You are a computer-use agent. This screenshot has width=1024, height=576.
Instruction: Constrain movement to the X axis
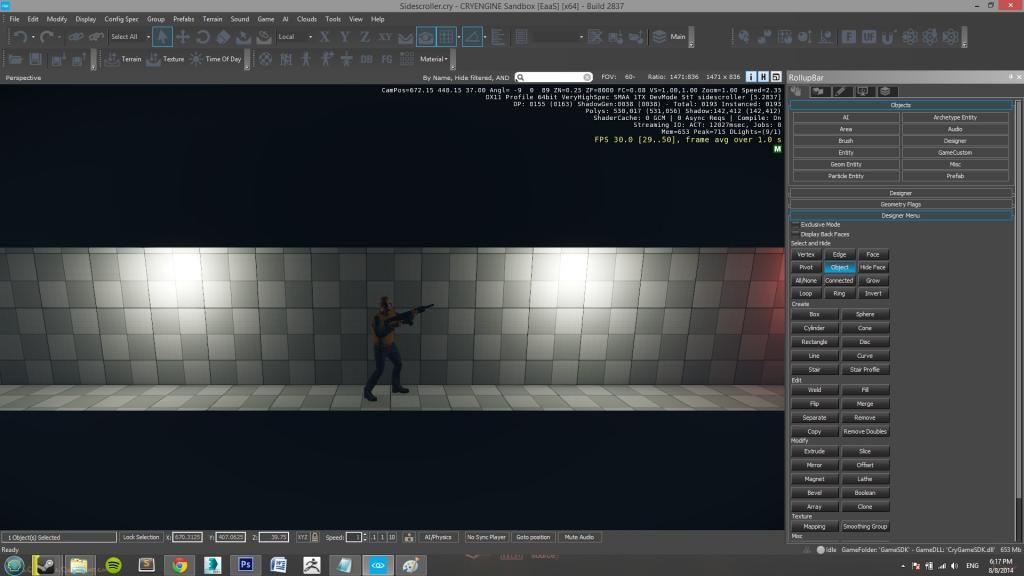(x=324, y=37)
